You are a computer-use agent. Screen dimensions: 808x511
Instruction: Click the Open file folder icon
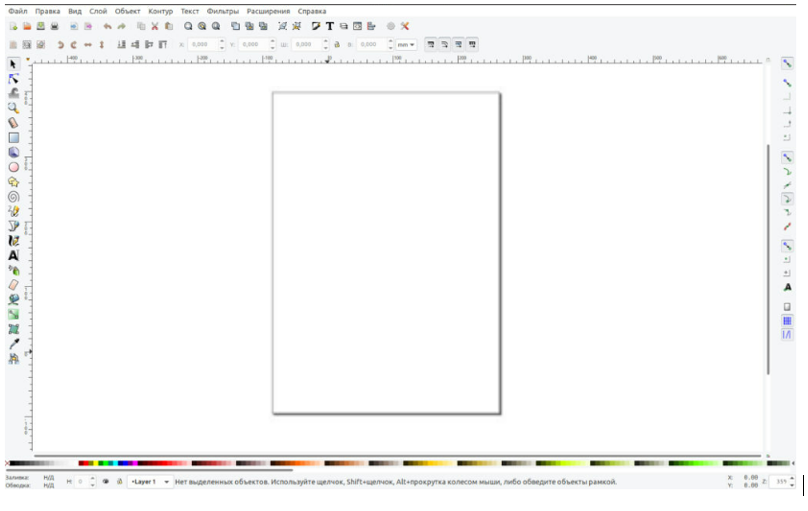[27, 26]
